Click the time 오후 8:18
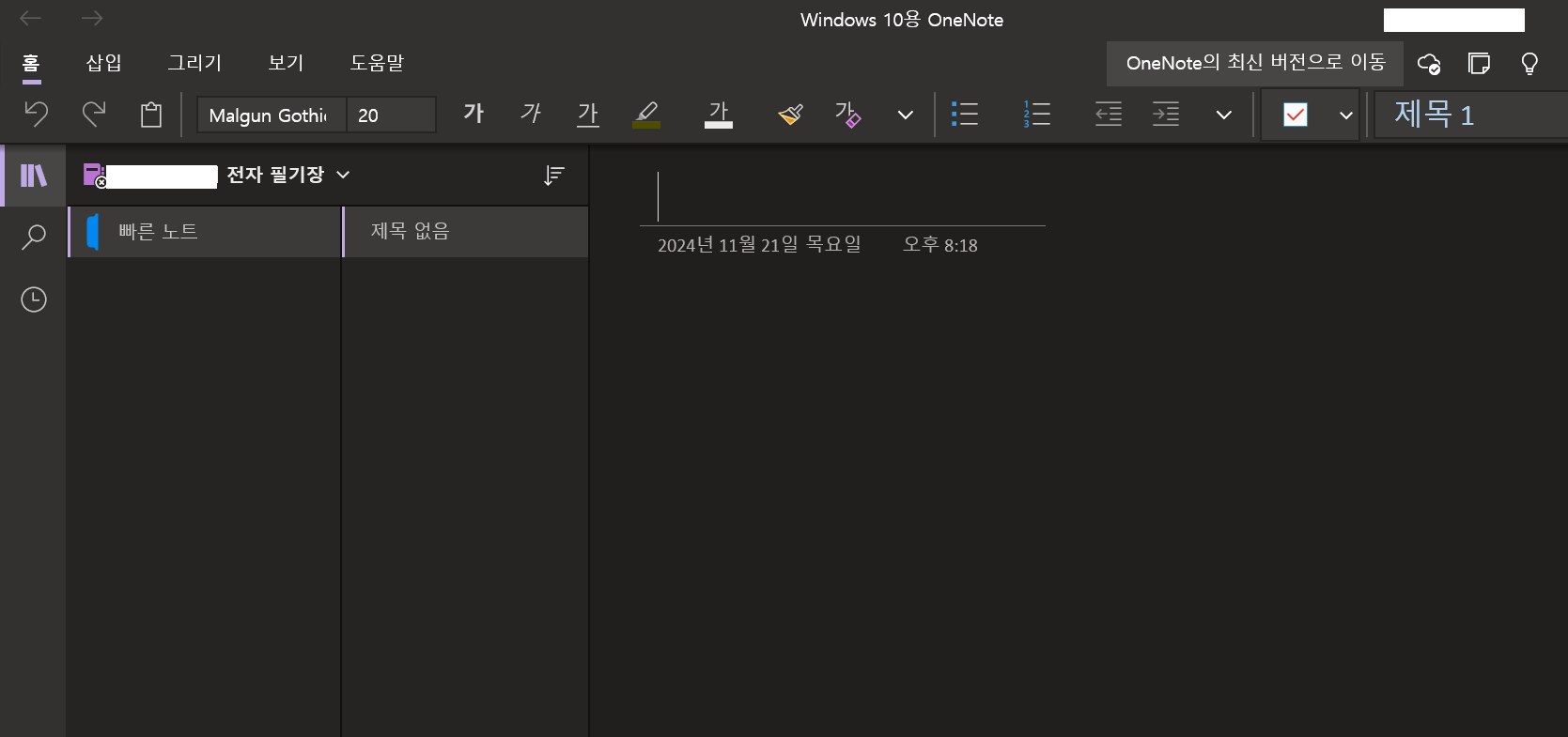The image size is (1568, 737). (939, 245)
